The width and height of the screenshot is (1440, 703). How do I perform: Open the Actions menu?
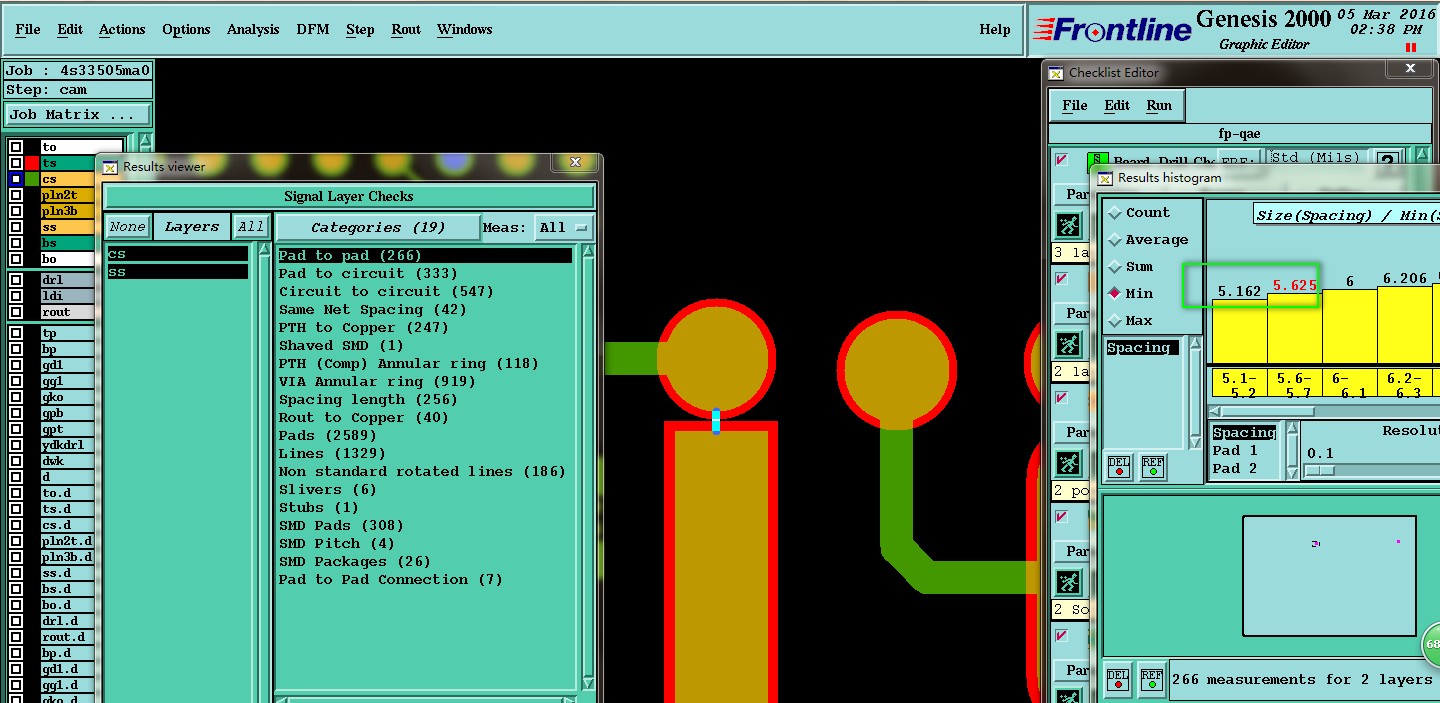click(122, 29)
